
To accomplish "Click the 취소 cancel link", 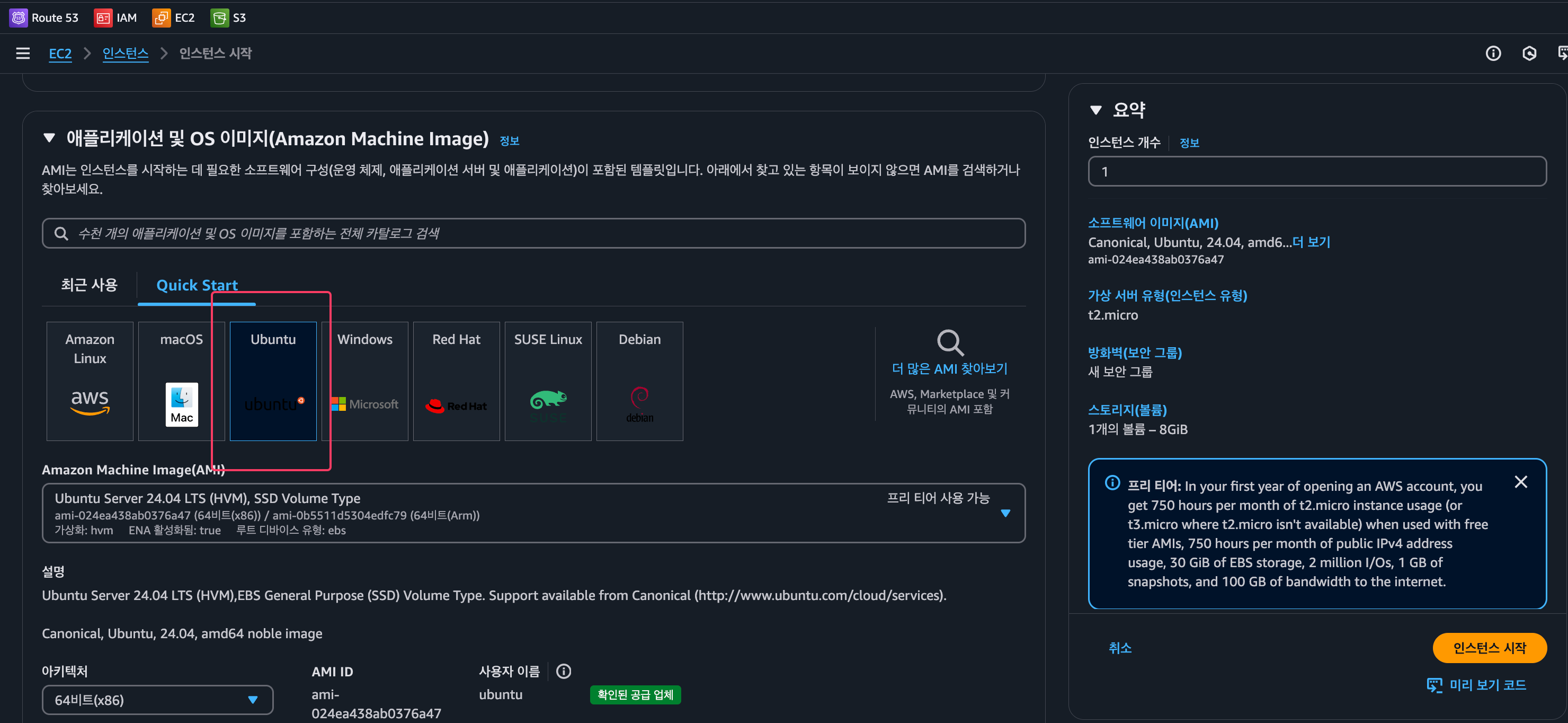I will [x=1119, y=648].
